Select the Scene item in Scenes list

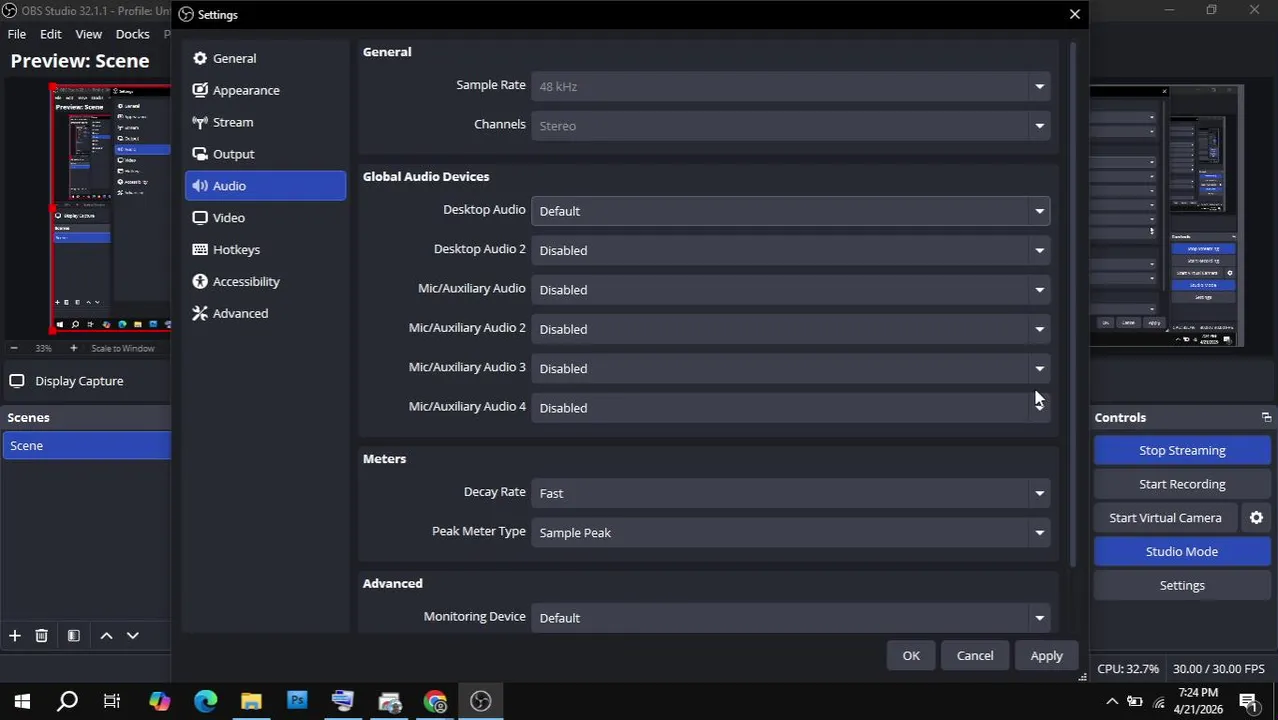pos(88,446)
